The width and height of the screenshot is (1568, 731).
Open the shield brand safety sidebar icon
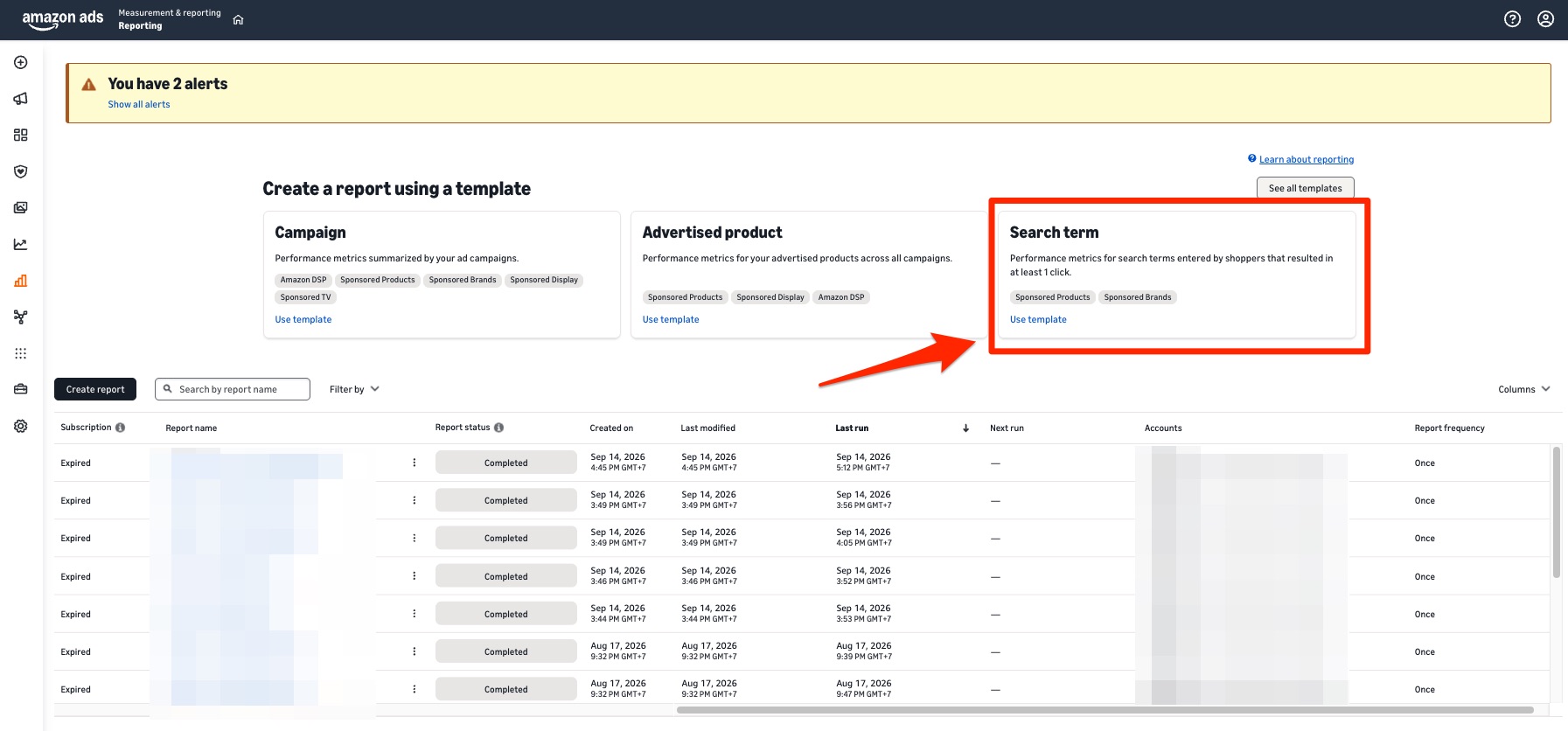click(21, 171)
